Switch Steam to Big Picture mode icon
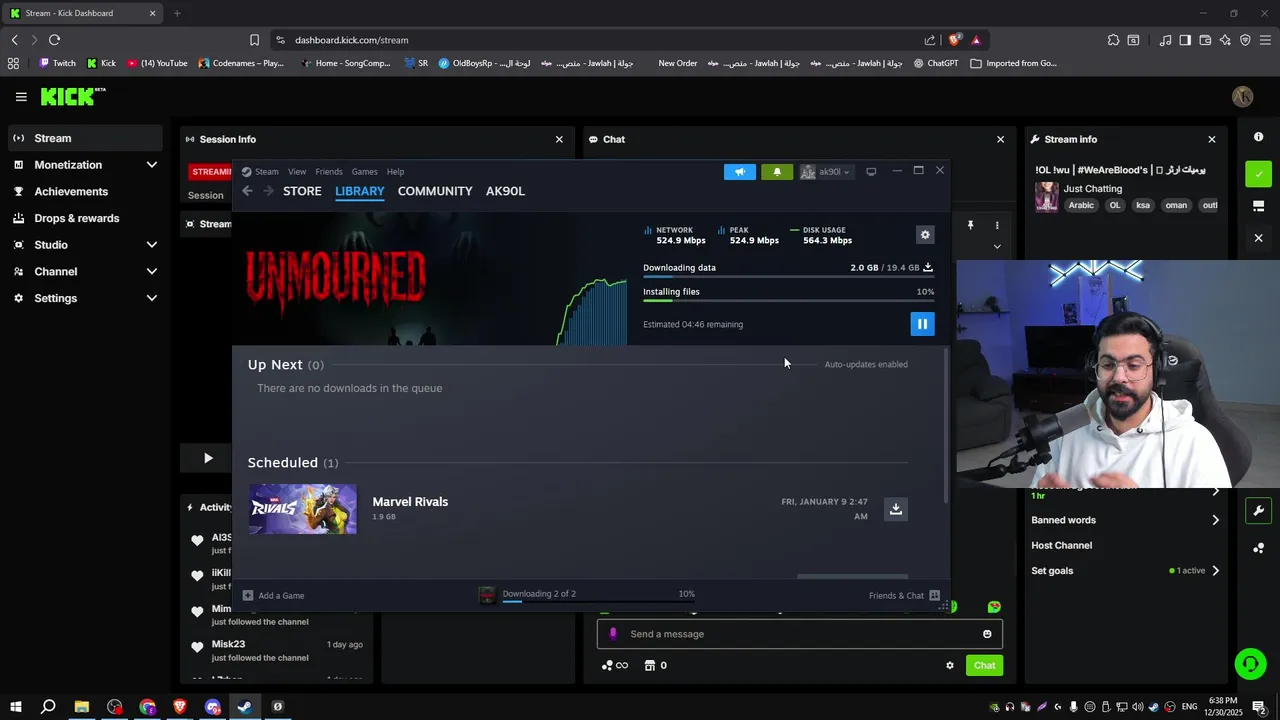The width and height of the screenshot is (1280, 720). [x=871, y=172]
